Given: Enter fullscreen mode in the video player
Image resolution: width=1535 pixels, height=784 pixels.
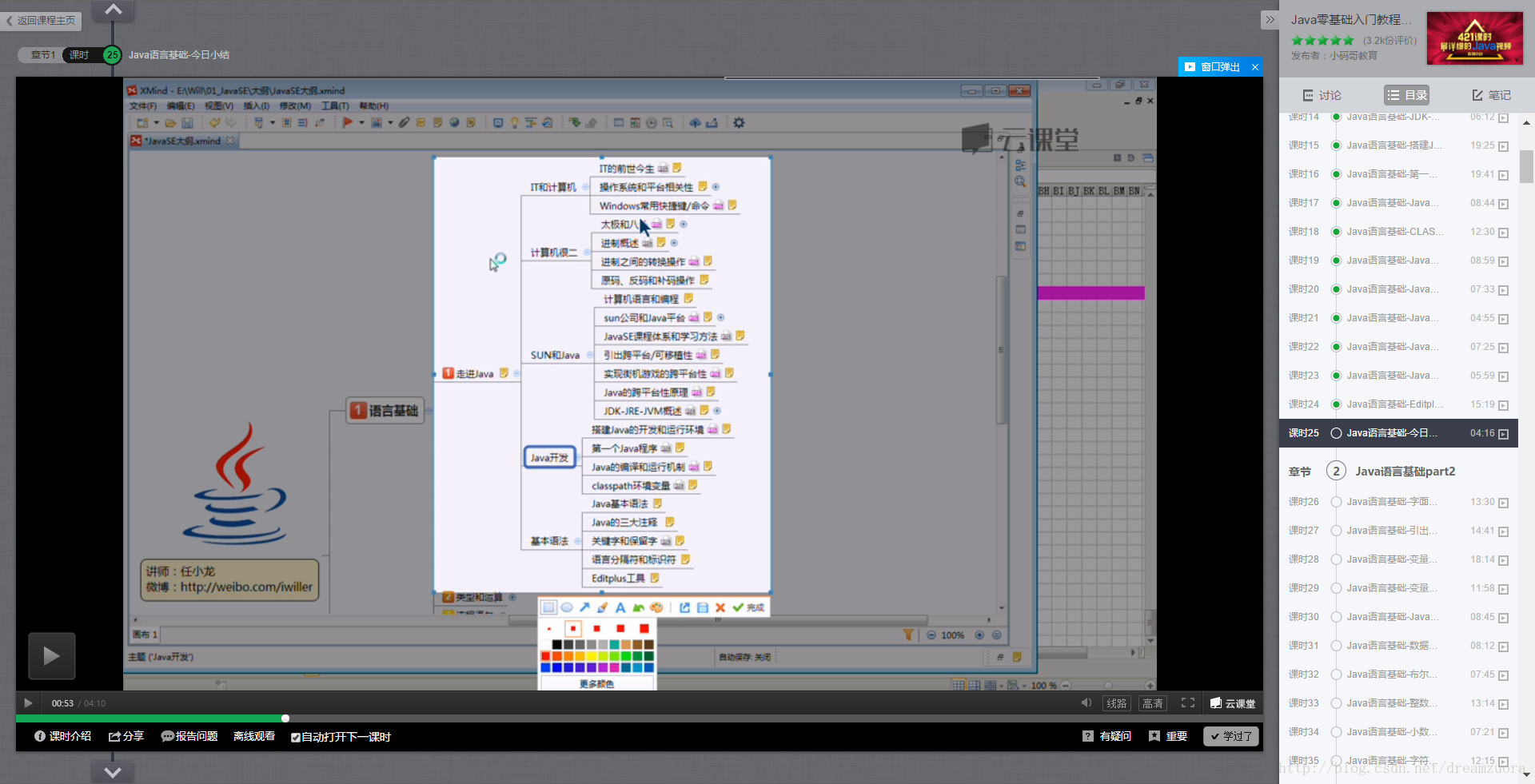Looking at the screenshot, I should coord(1188,702).
